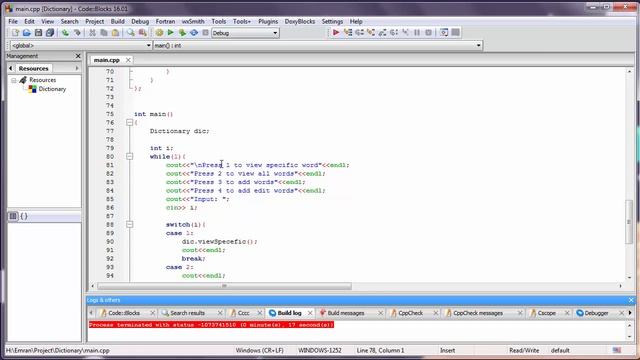Image resolution: width=640 pixels, height=360 pixels.
Task: Click the Next line debugger icon
Action: click(359, 32)
